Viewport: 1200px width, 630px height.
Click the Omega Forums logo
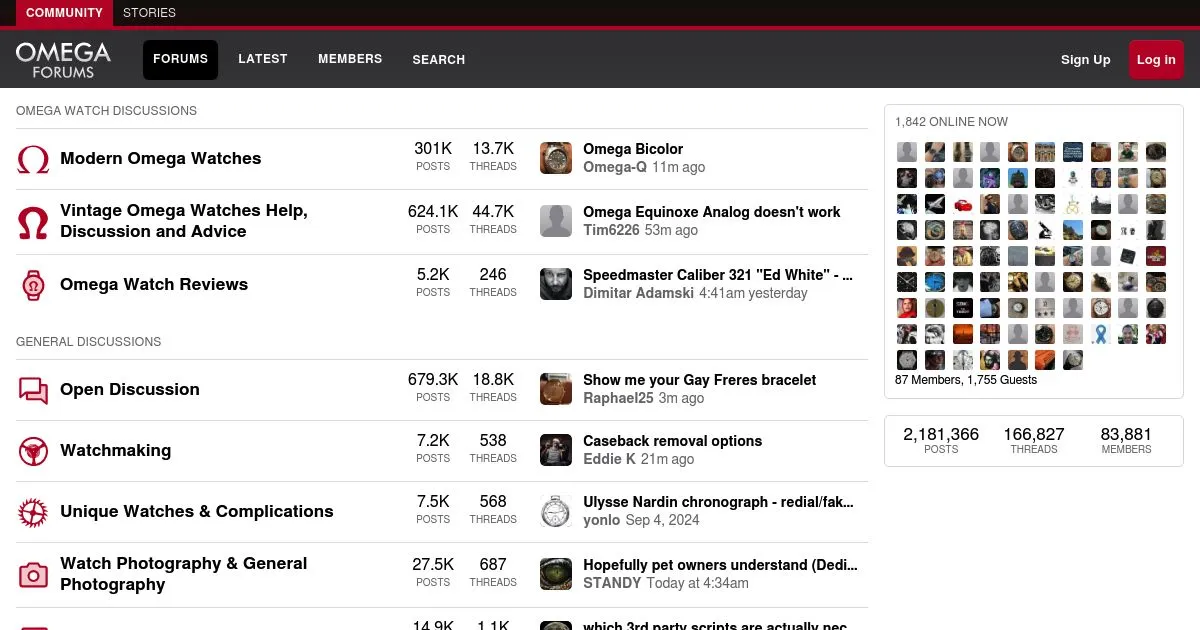(x=63, y=59)
